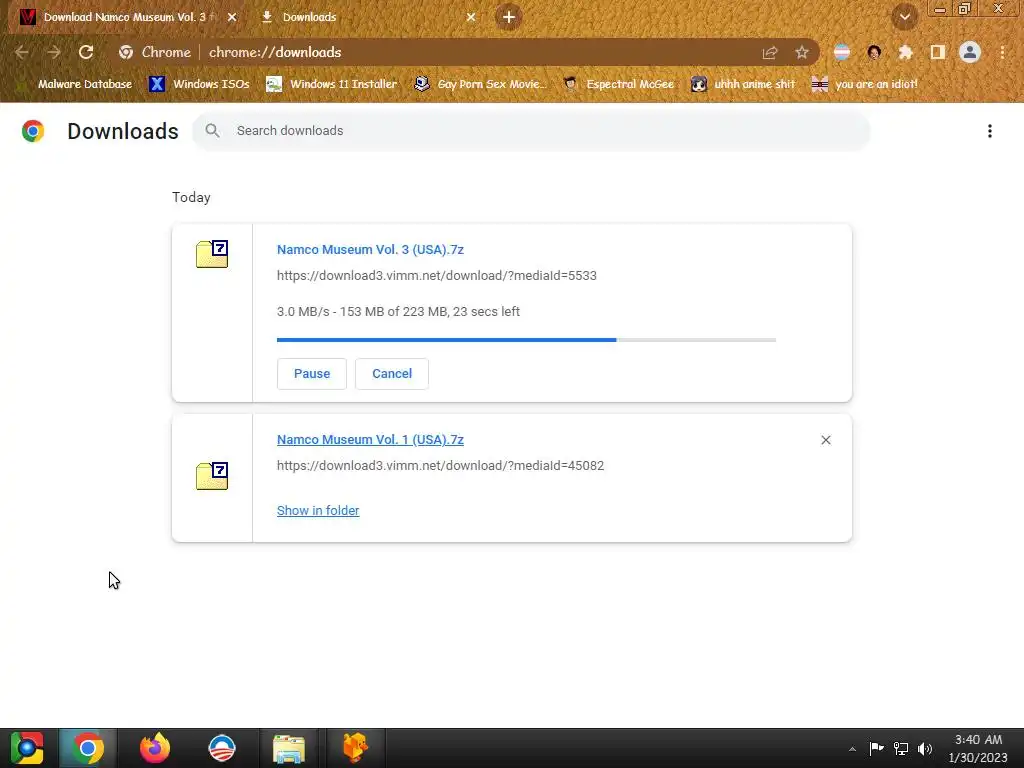Click the mediaId=45082 download URL

441,466
